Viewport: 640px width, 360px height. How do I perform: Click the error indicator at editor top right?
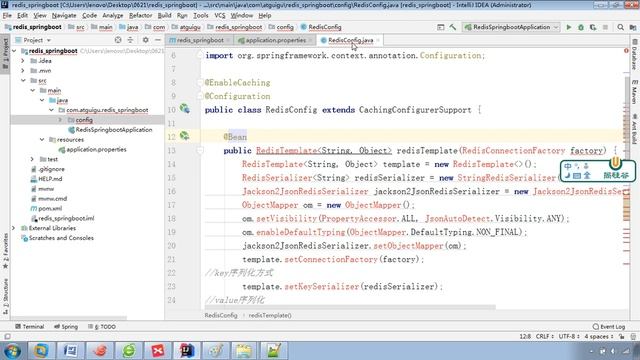point(626,51)
